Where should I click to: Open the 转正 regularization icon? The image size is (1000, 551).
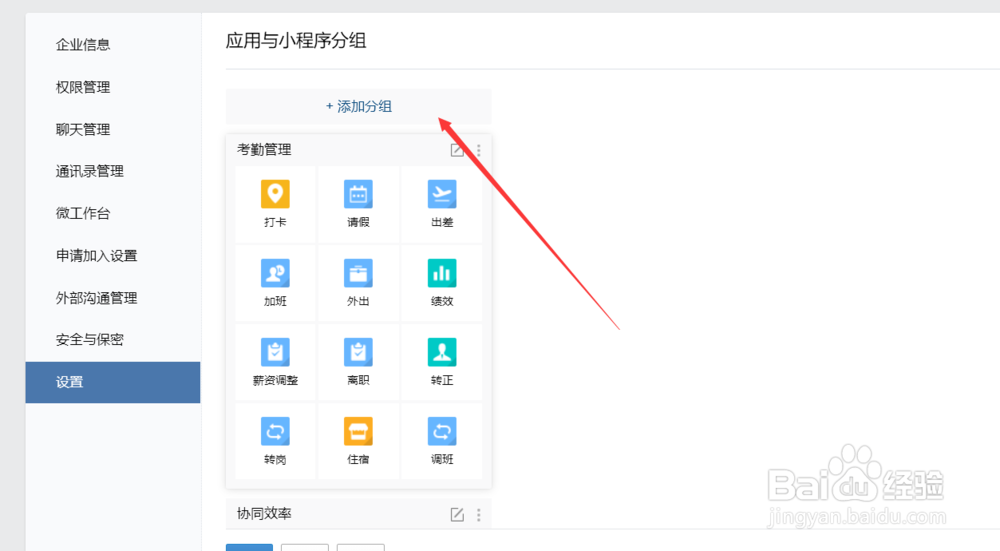pos(442,353)
